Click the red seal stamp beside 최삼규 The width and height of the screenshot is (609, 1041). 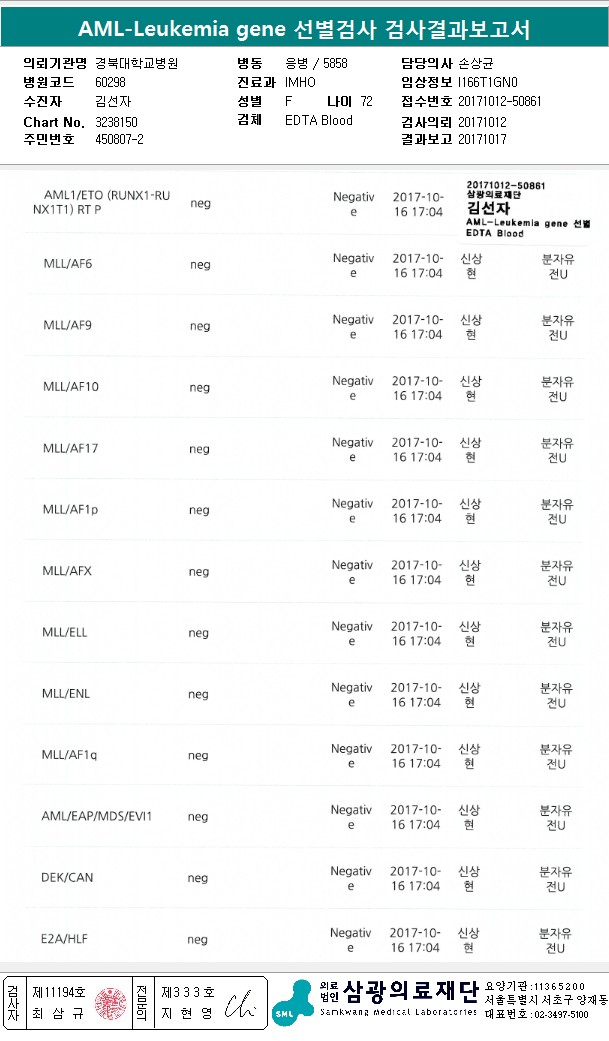coord(110,1003)
